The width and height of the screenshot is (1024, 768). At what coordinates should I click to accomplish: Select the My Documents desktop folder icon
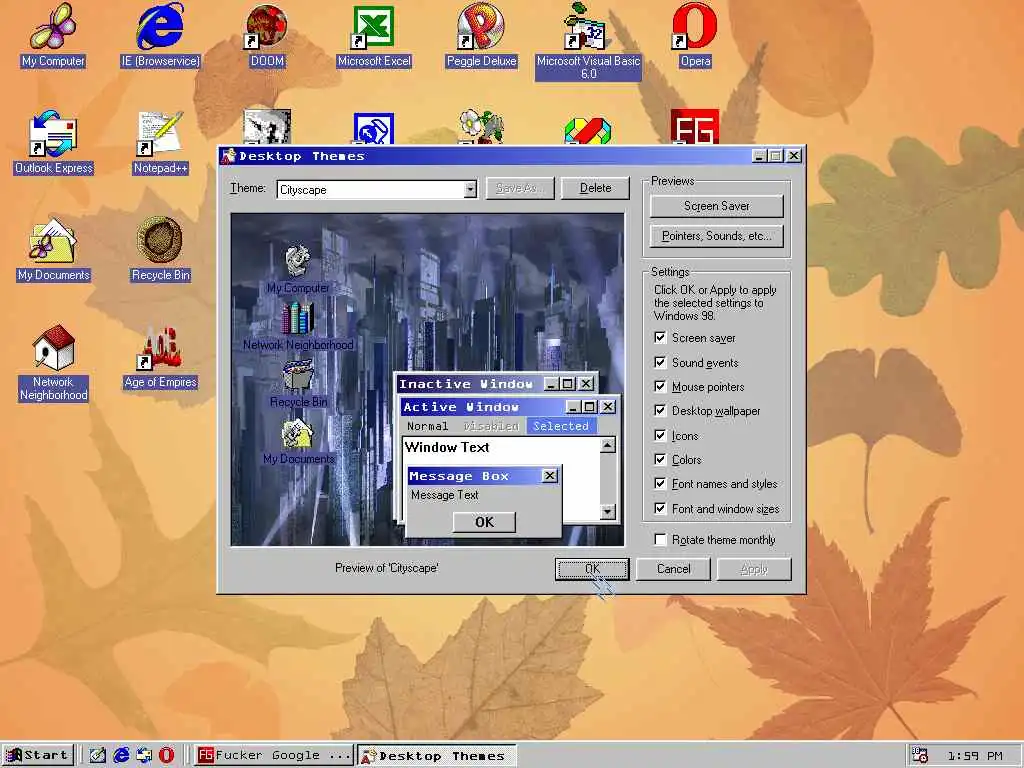[54, 250]
